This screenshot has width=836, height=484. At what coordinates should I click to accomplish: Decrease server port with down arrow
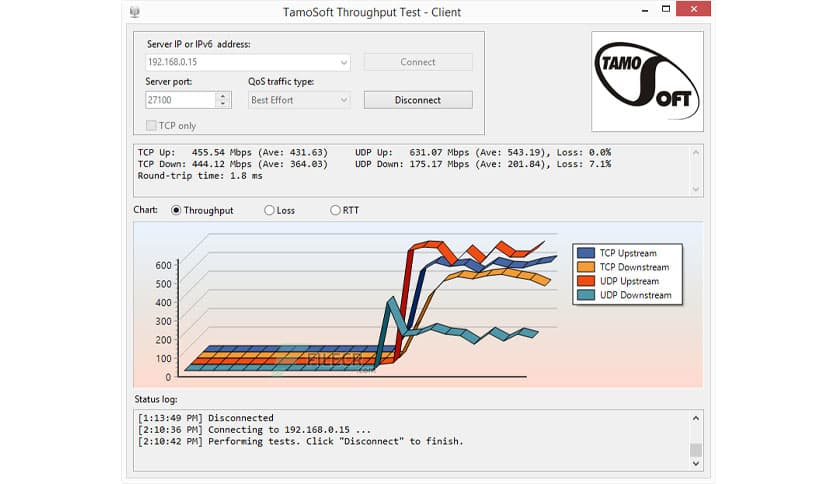tap(223, 104)
